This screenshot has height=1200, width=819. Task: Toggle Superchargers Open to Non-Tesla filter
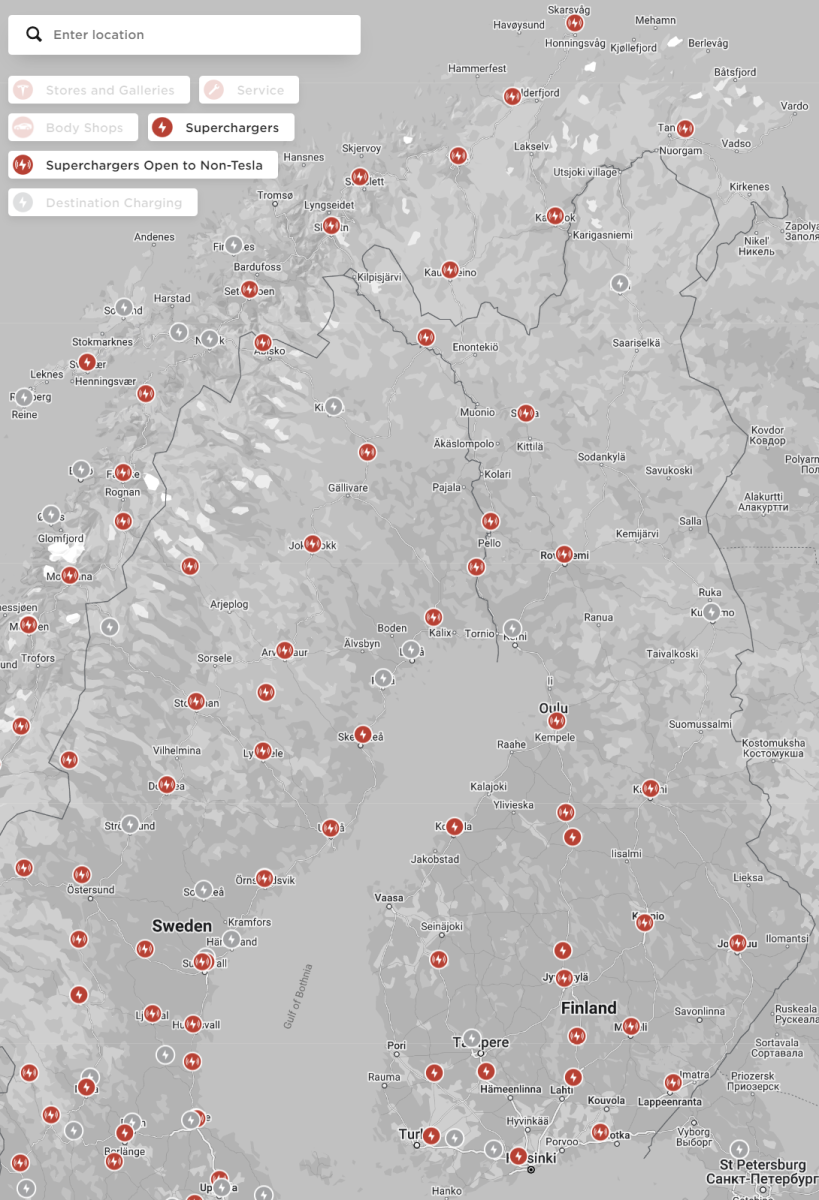point(143,165)
